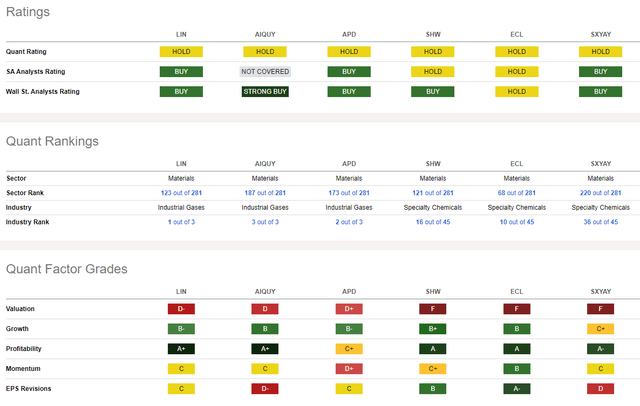
Task: Click the SA Analysts Rating row label
Action: point(36,72)
